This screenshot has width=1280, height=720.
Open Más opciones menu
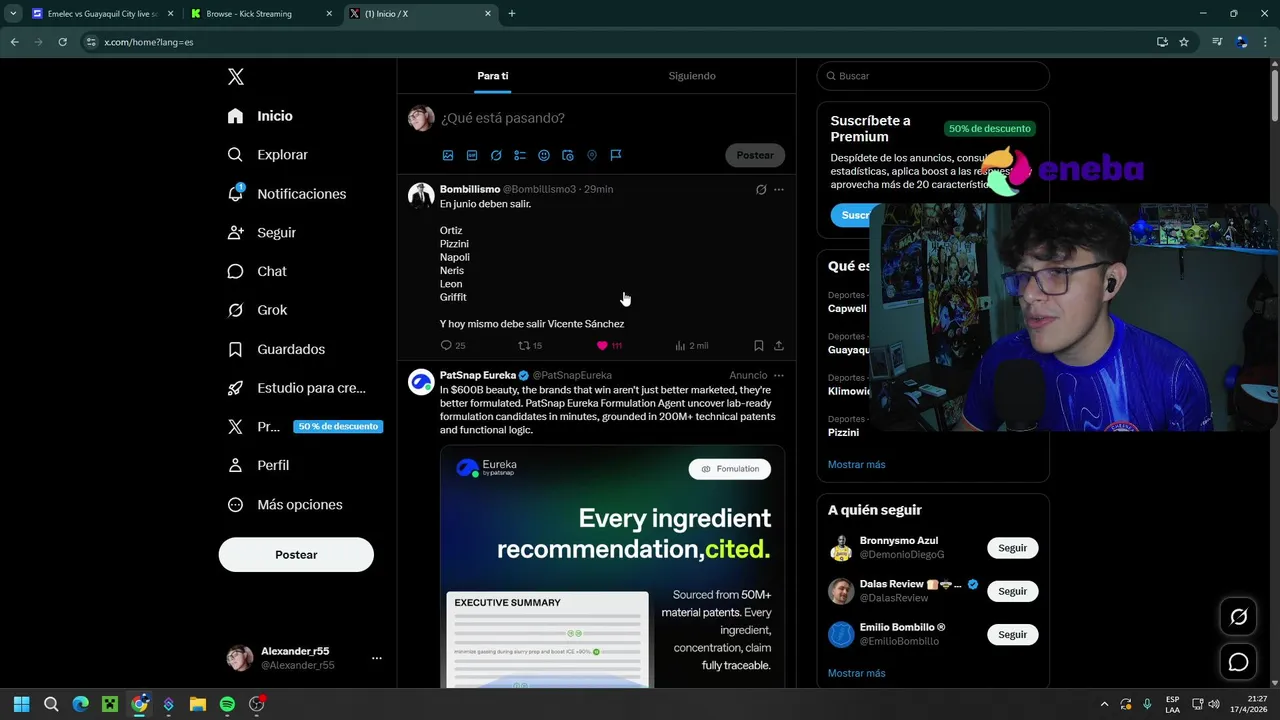point(285,504)
